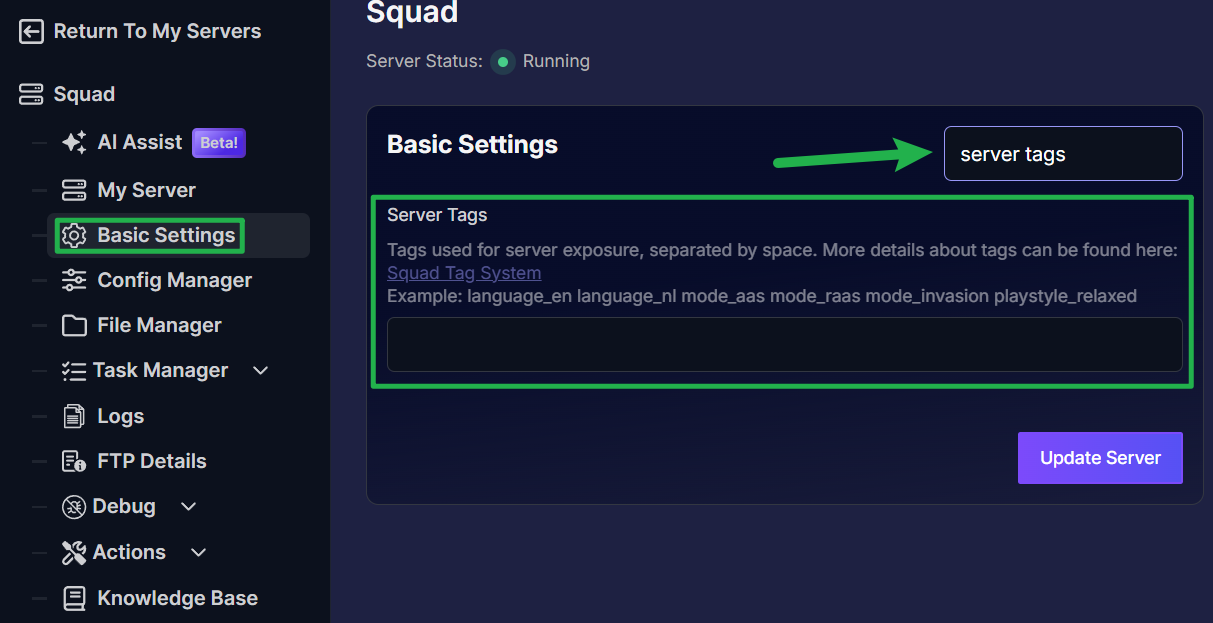Screen dimensions: 1213x623
Task: Click the Example tags line text
Action: [x=762, y=297]
